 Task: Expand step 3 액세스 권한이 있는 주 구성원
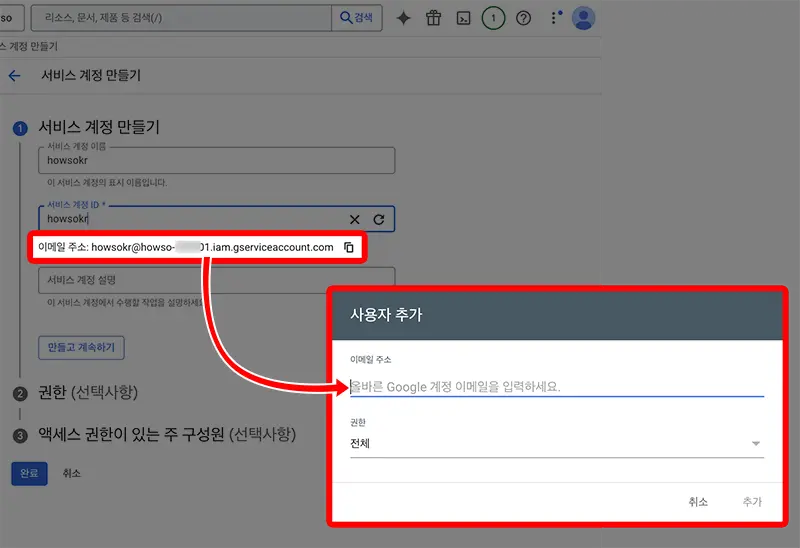167,434
